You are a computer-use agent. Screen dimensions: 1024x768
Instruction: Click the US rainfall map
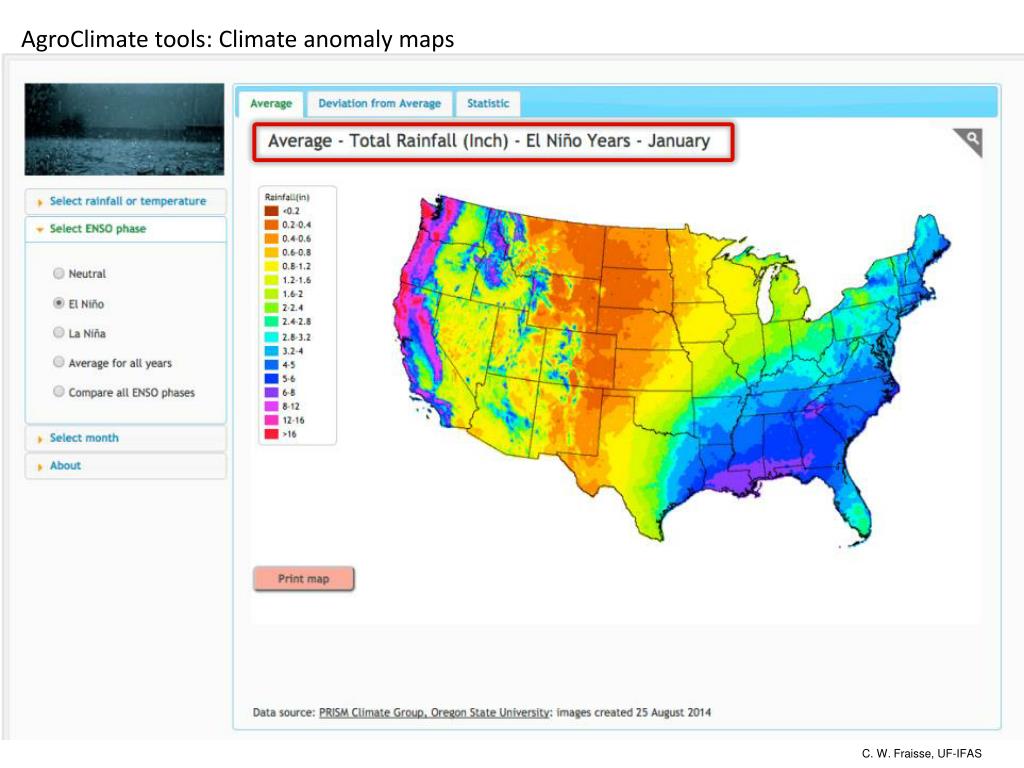[x=671, y=370]
